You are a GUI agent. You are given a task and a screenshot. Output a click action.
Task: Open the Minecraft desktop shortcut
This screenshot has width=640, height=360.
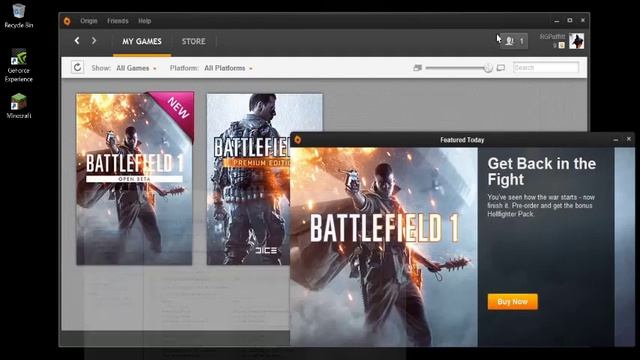[18, 106]
